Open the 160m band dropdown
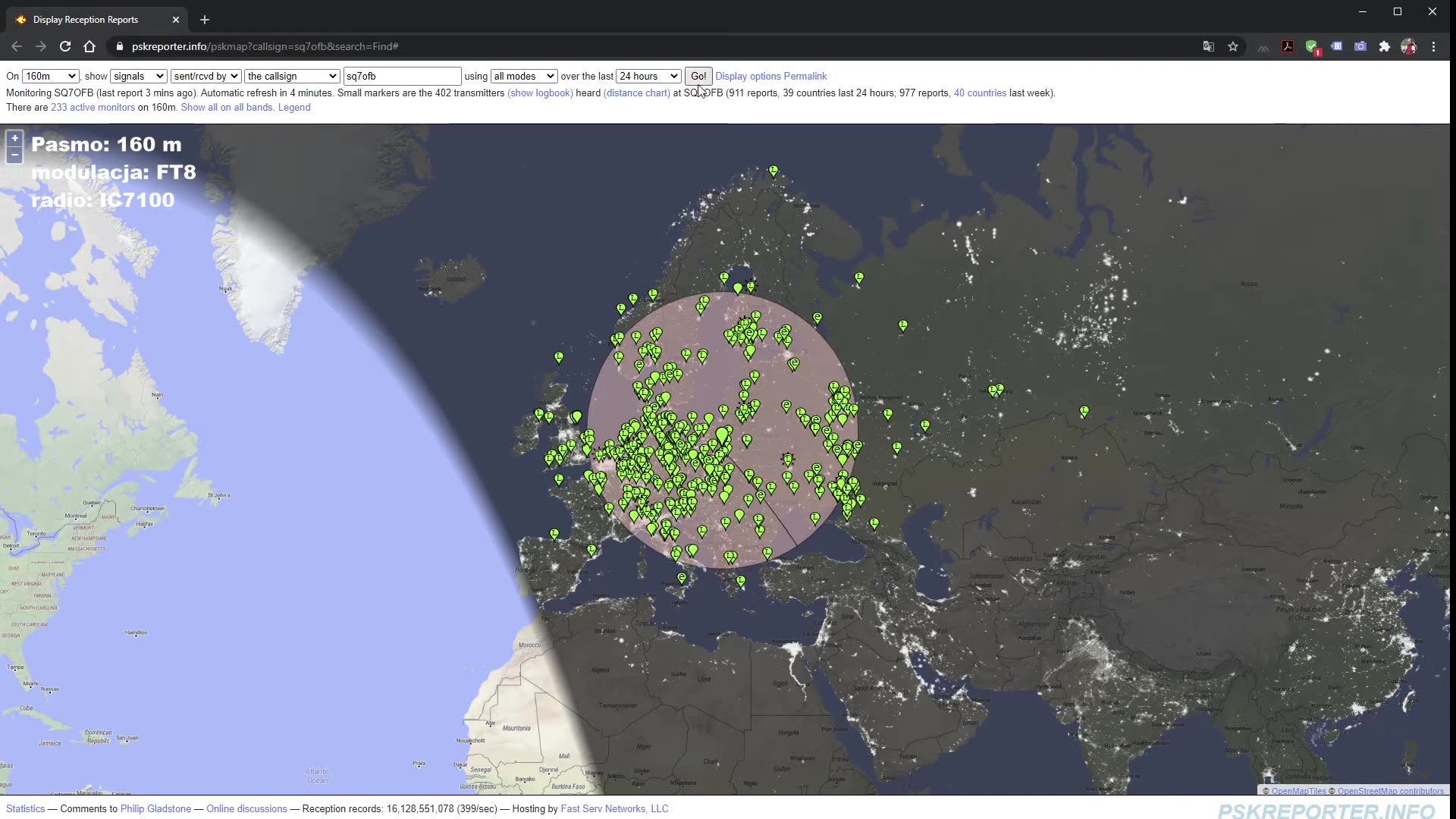 50,76
